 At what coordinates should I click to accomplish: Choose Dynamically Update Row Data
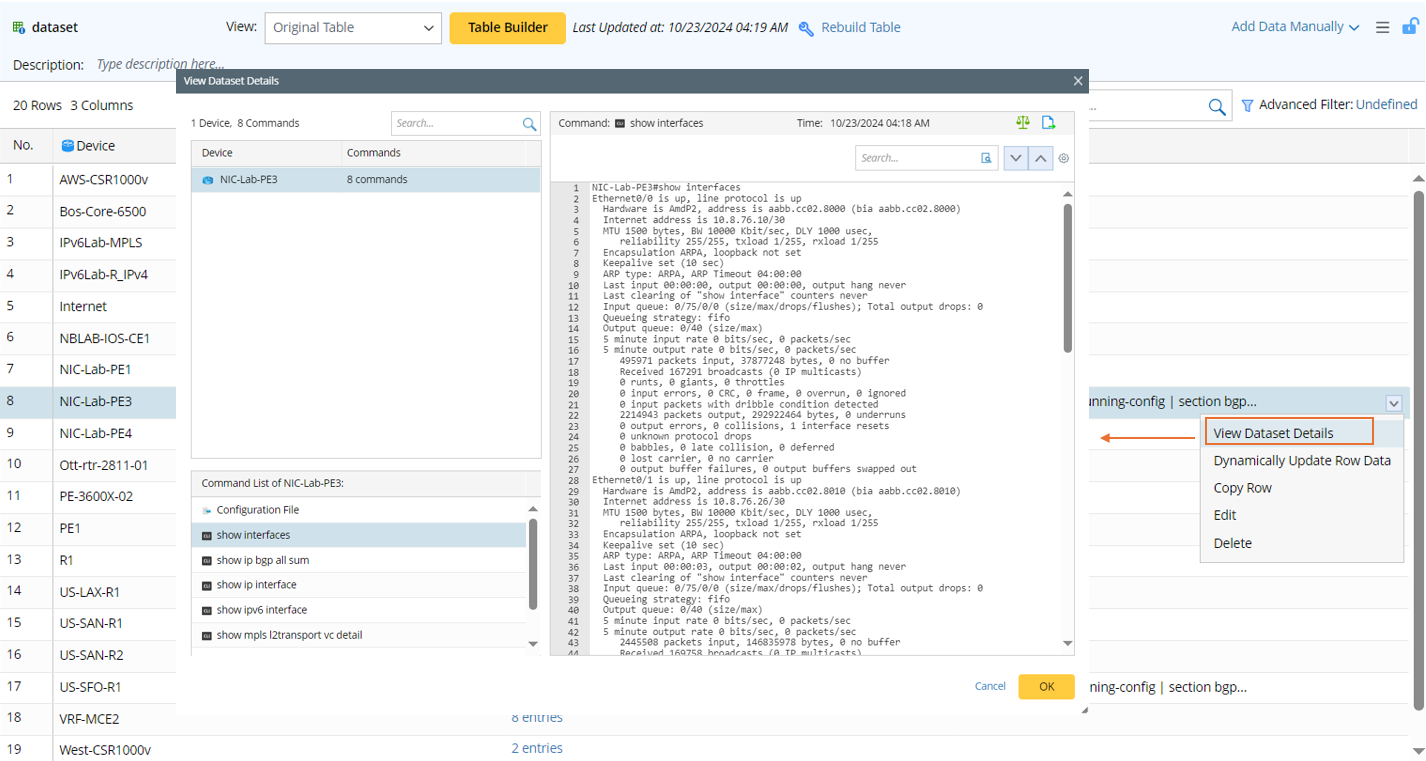click(1301, 461)
